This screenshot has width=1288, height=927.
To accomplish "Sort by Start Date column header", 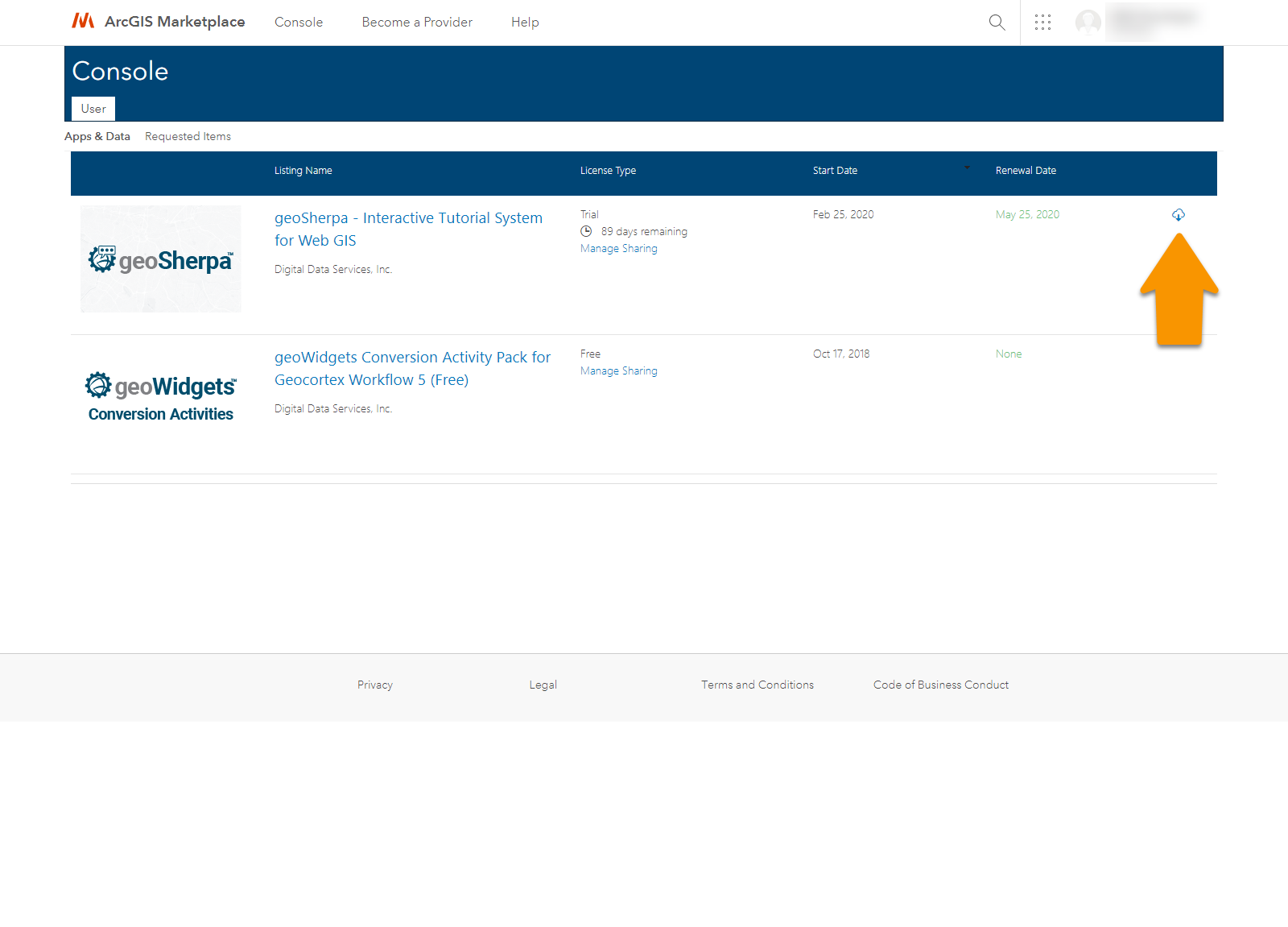I will [x=835, y=171].
